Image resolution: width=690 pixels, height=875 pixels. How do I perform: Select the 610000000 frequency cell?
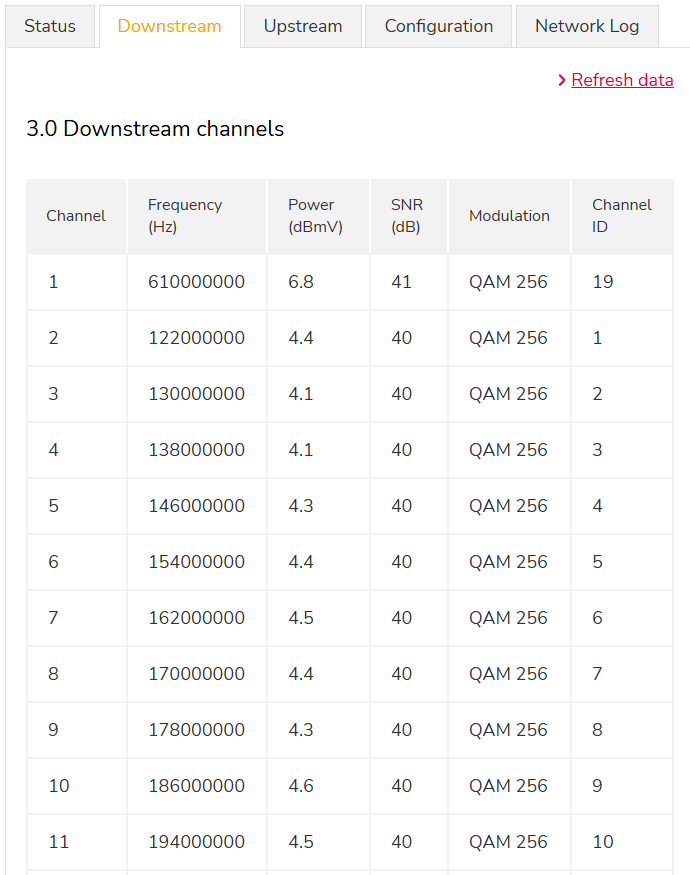[x=196, y=283]
